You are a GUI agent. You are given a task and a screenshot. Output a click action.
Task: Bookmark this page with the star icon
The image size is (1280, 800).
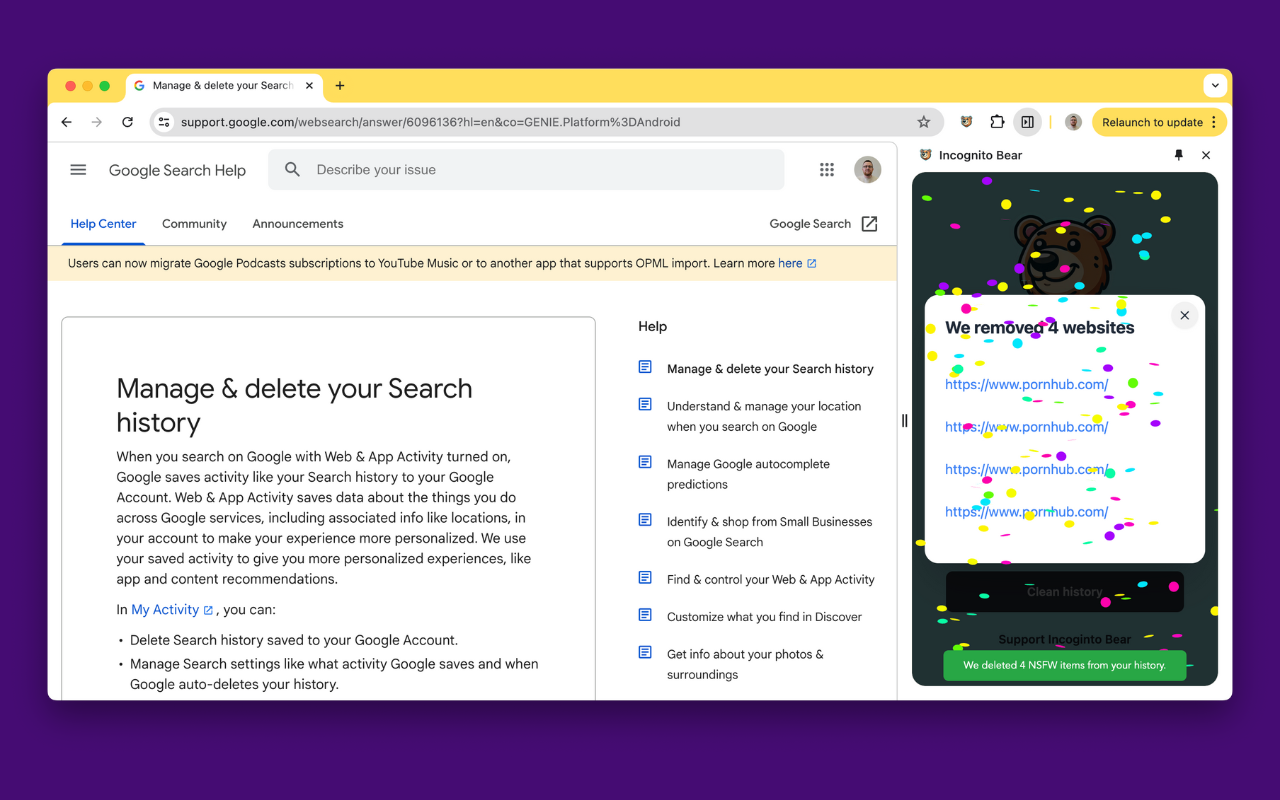pyautogui.click(x=924, y=122)
